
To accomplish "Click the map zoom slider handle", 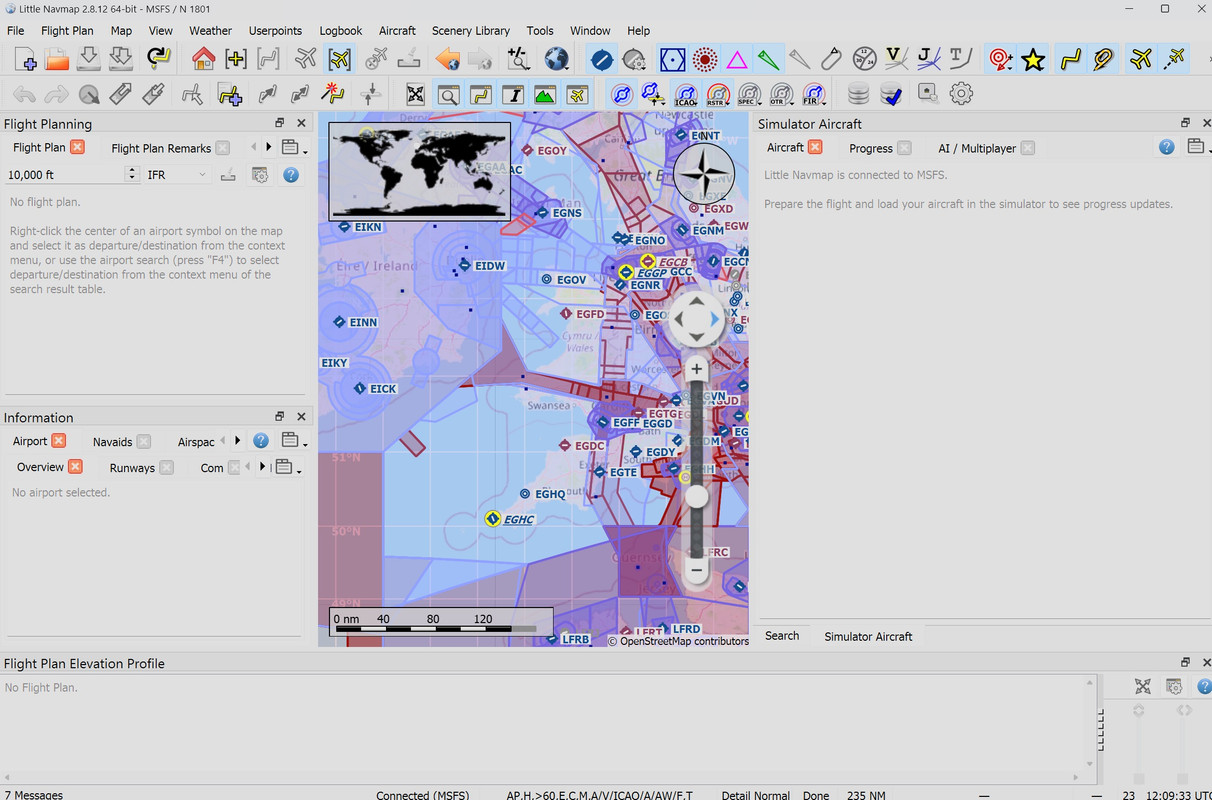I will 697,497.
